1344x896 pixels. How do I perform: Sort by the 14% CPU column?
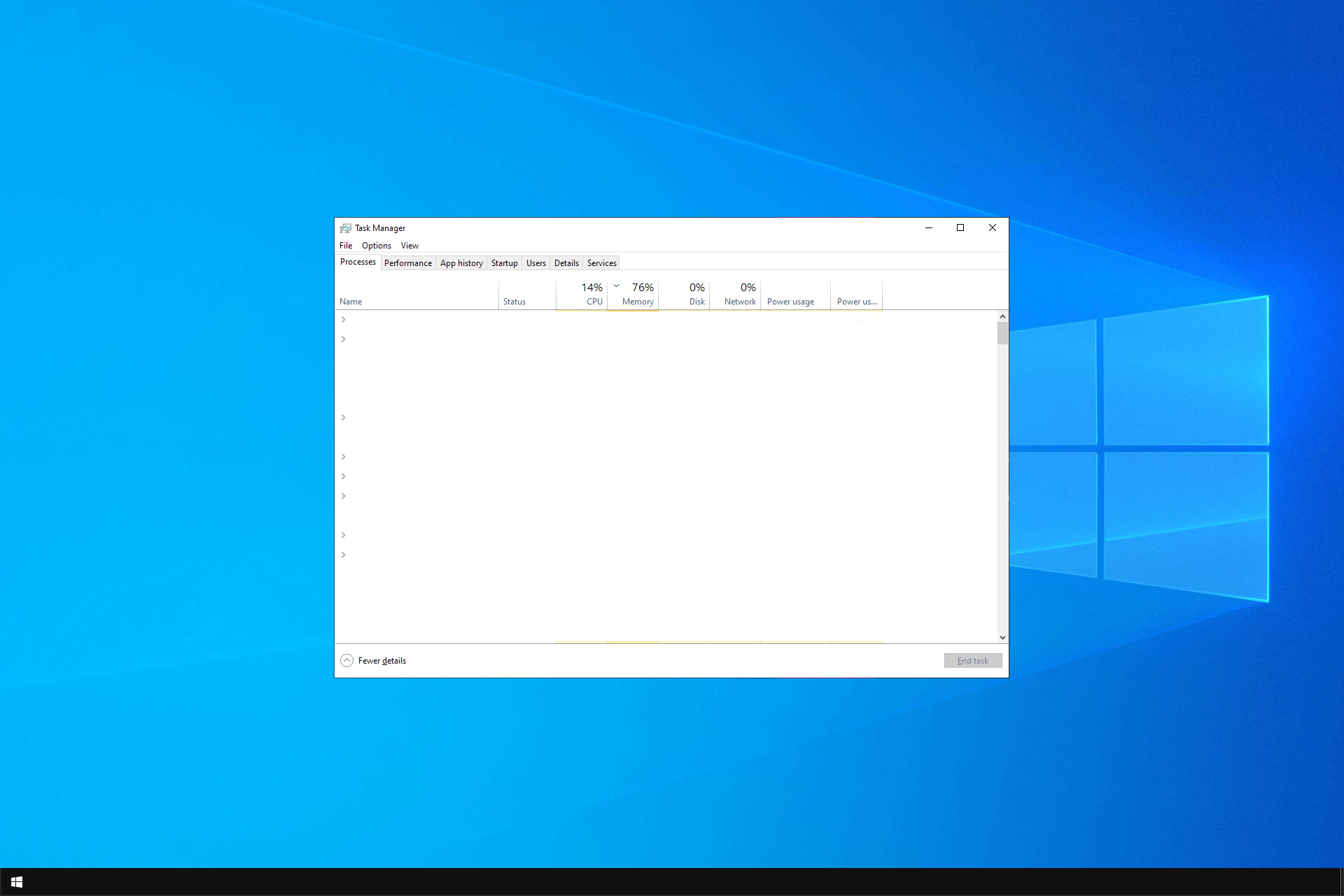pos(582,295)
